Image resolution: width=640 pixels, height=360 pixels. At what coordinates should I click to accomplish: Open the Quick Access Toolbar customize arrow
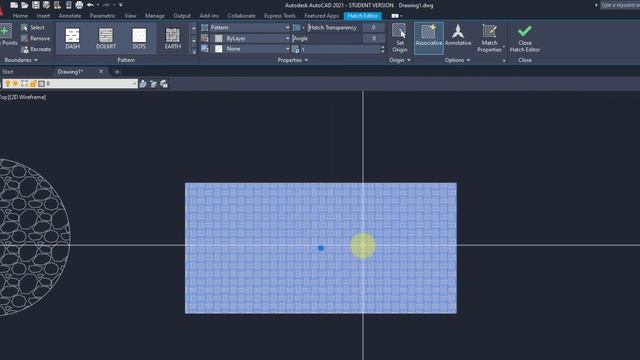[121, 5]
